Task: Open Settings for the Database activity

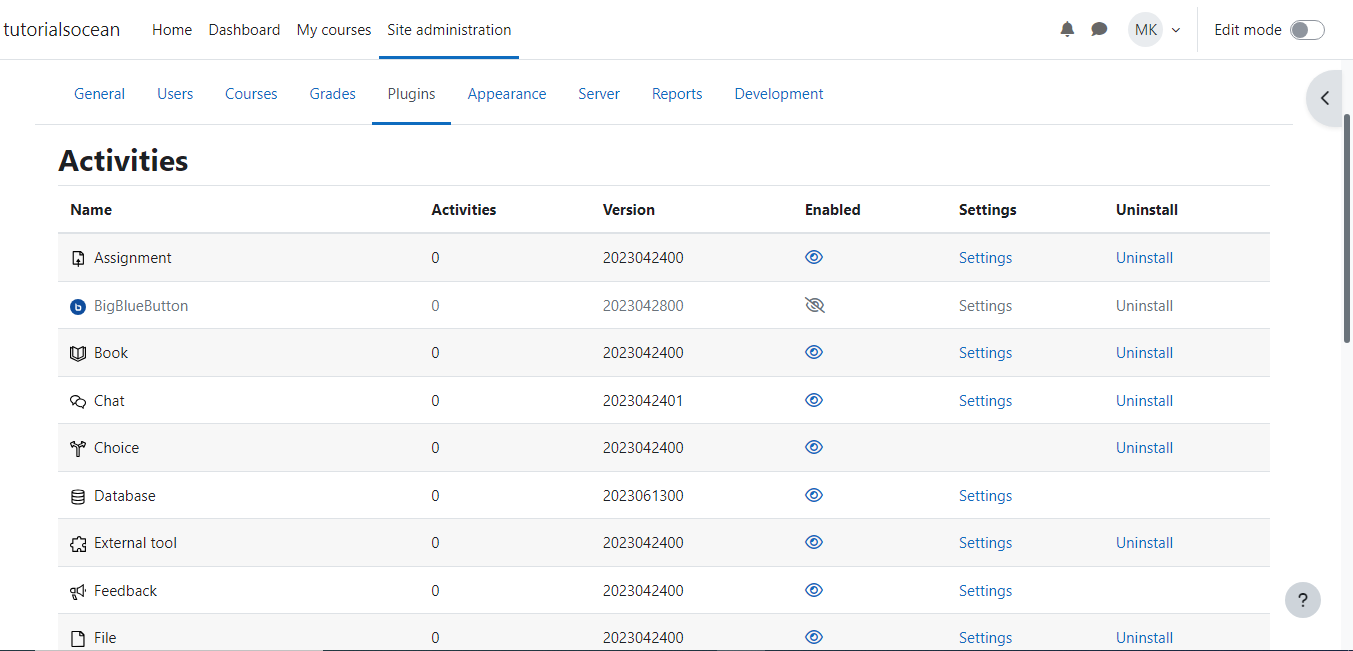Action: point(985,495)
